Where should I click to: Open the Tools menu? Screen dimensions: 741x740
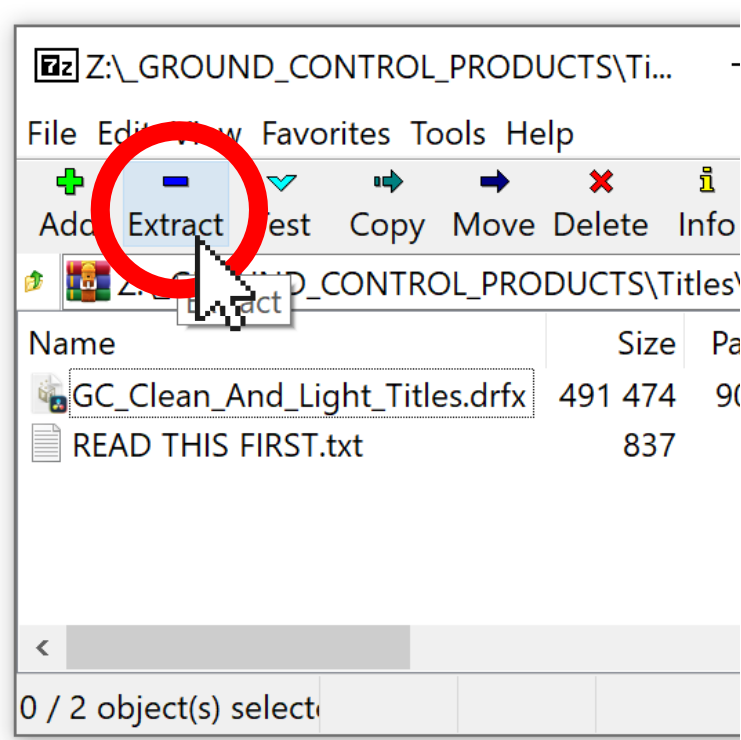448,133
